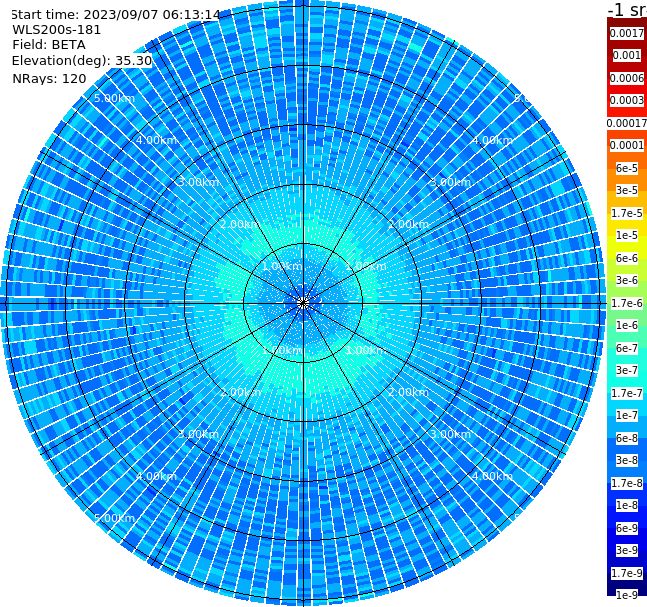Select the 1e-9 colorbar bottom label
Viewport: 647px width, 607px height.
pos(627,595)
